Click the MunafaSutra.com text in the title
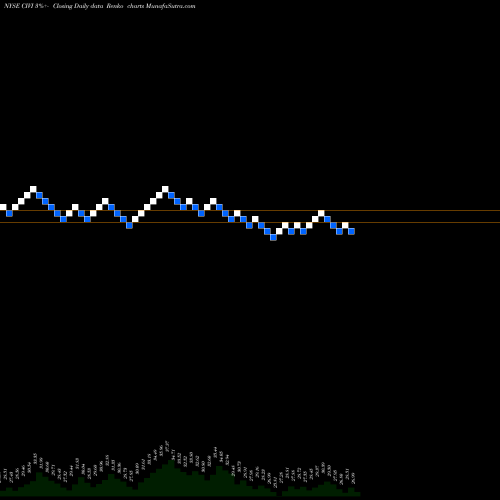500x500 pixels. pyautogui.click(x=170, y=6)
